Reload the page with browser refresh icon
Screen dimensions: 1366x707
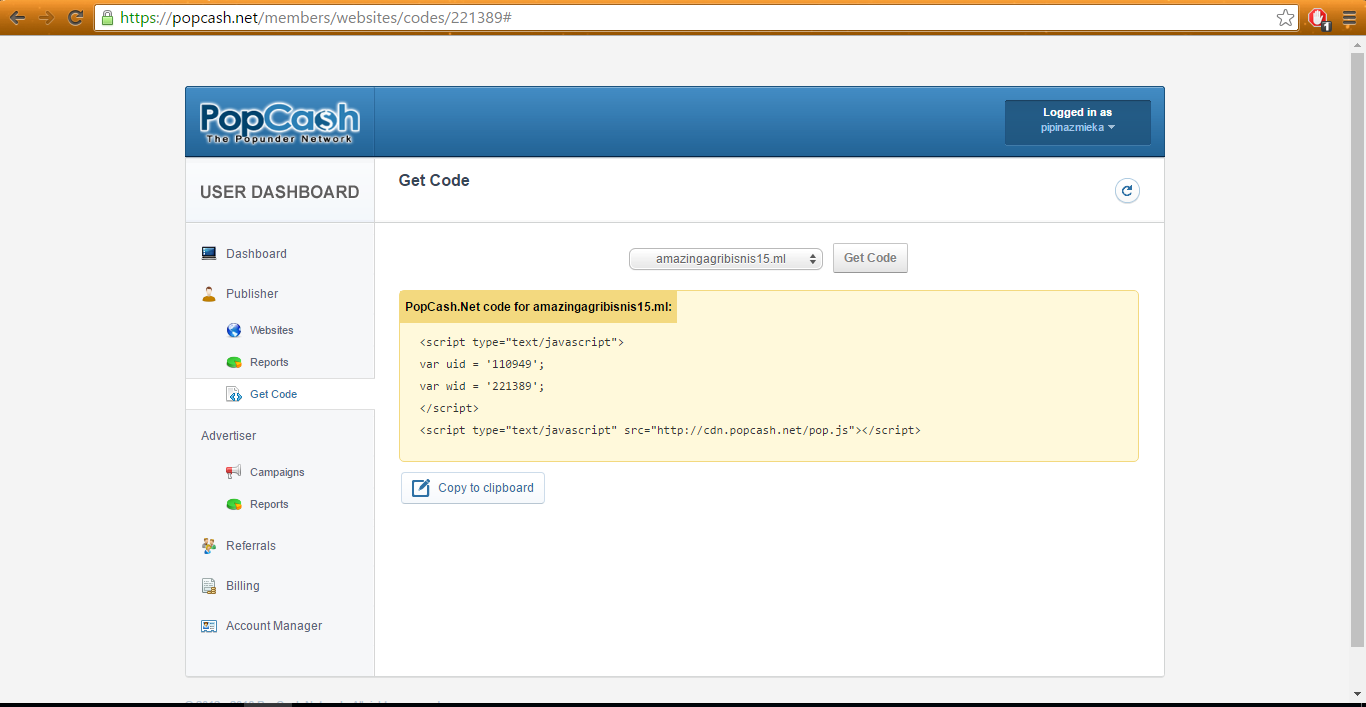pyautogui.click(x=75, y=17)
